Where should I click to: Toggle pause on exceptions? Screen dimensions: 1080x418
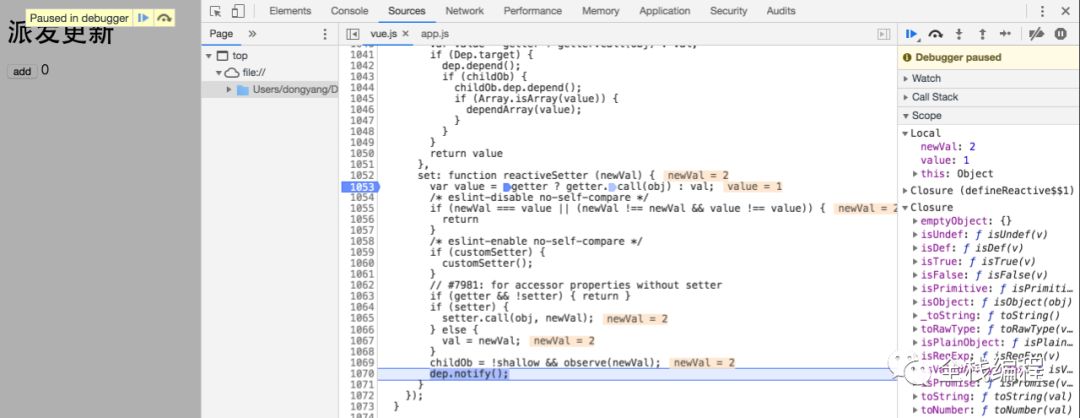[1061, 34]
